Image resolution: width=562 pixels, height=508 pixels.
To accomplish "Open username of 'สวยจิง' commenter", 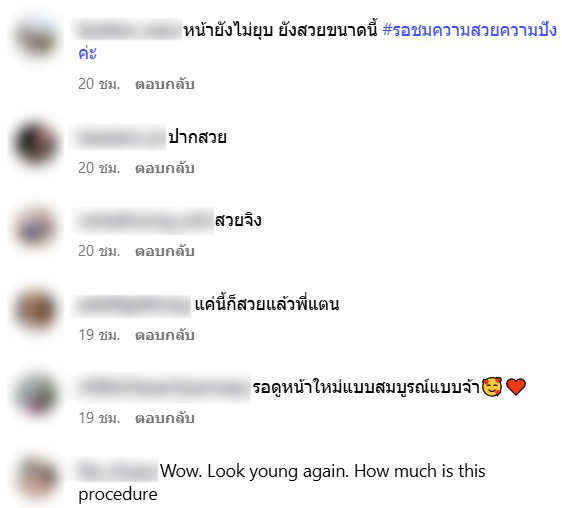I will point(143,220).
